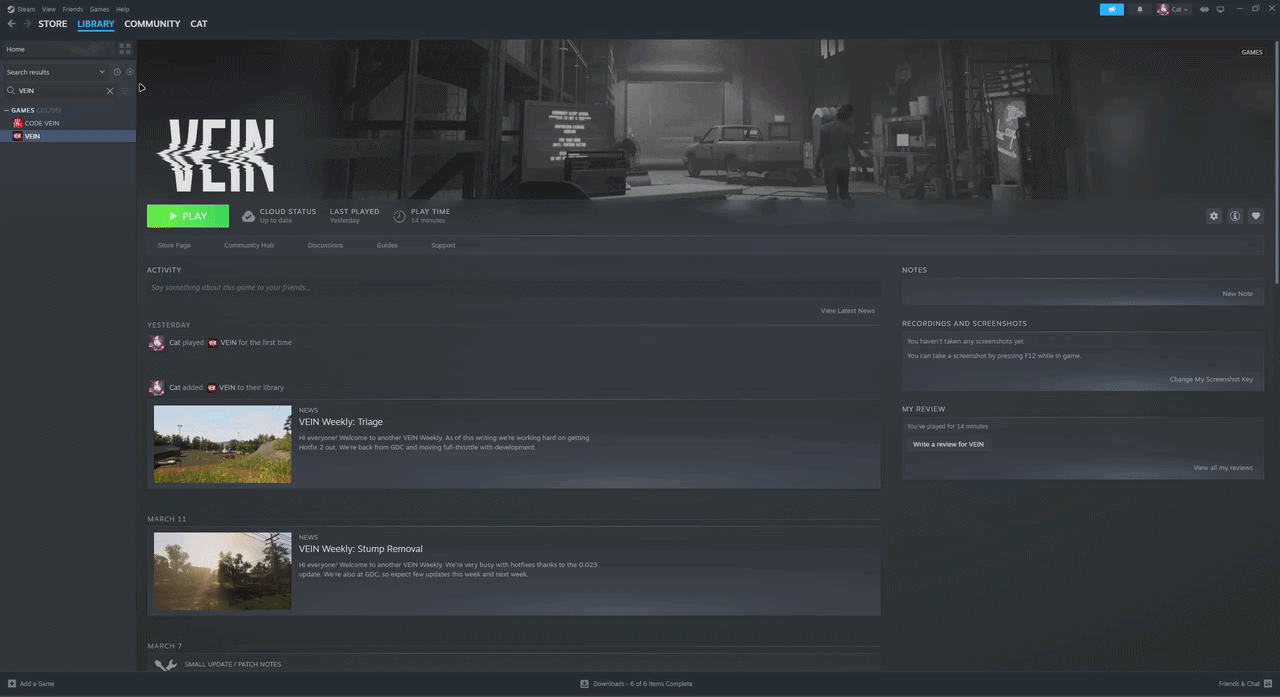Viewport: 1280px width, 697px height.
Task: Enter Big Picture mode via monitor icon
Action: (x=1220, y=9)
